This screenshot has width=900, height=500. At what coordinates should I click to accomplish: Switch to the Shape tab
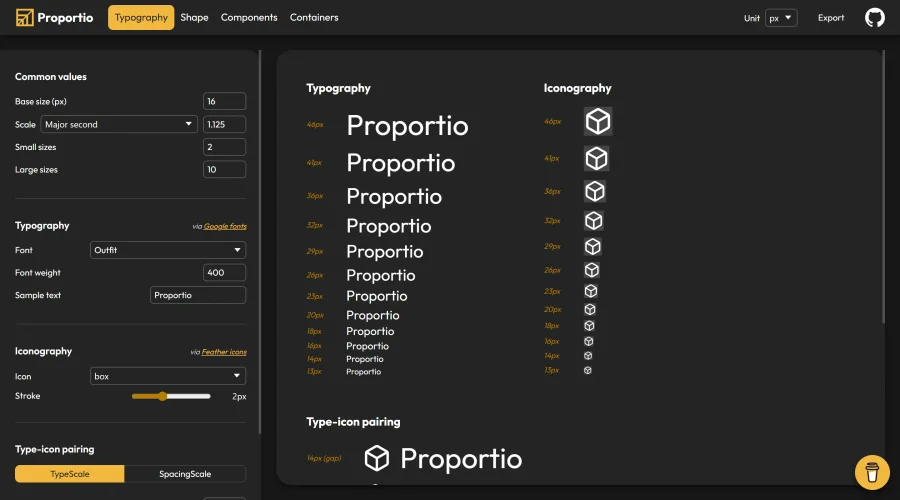pos(194,18)
